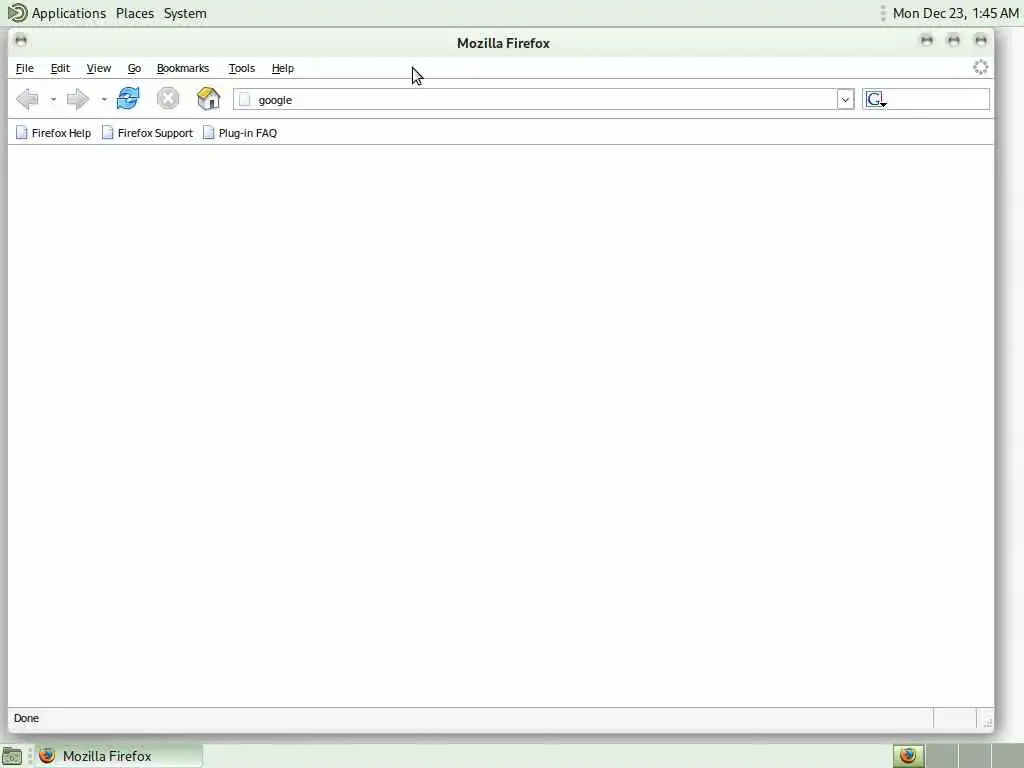Open the Help menu
The image size is (1024, 768).
pos(283,68)
